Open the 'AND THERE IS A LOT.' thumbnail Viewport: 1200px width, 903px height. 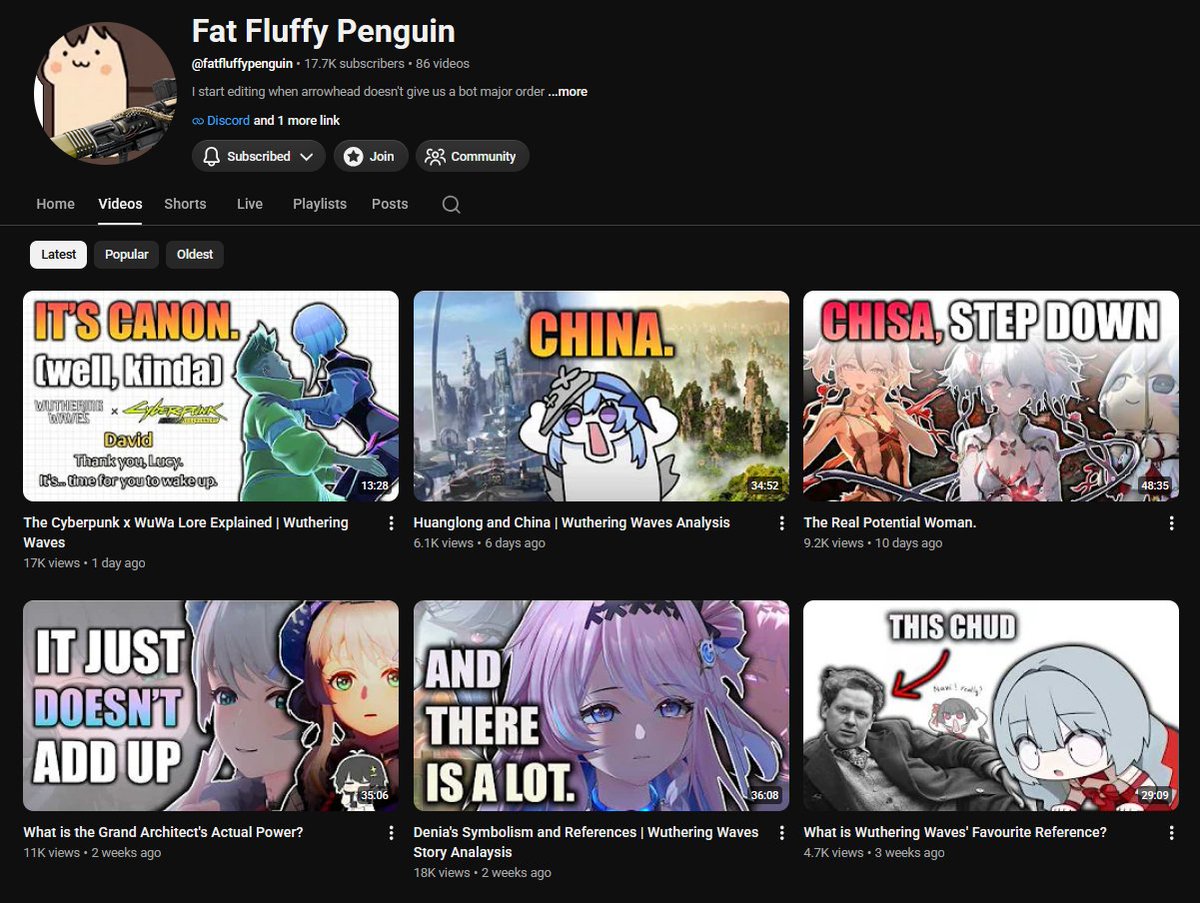click(601, 706)
